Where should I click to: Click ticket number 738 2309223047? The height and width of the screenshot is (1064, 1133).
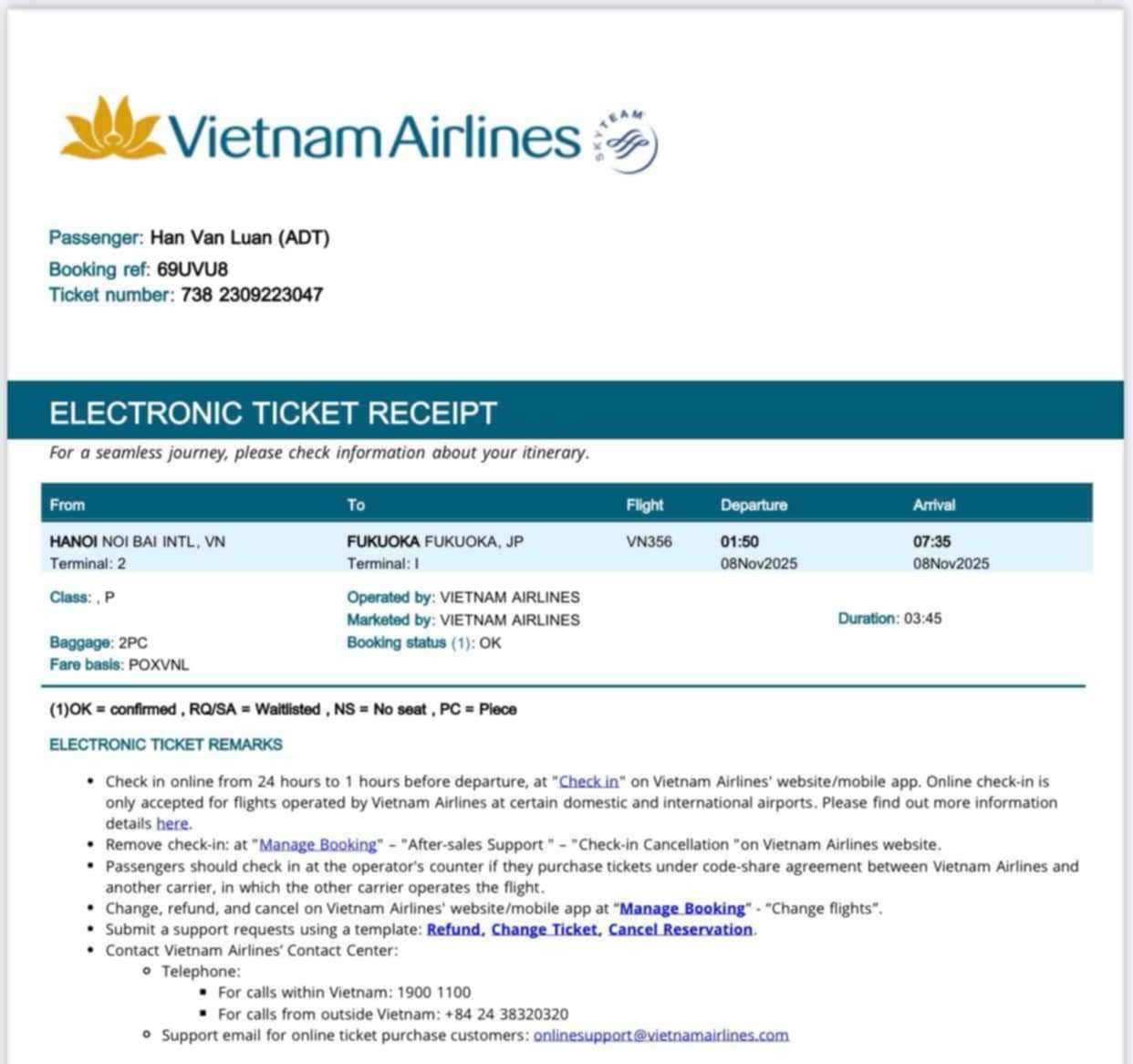click(252, 295)
